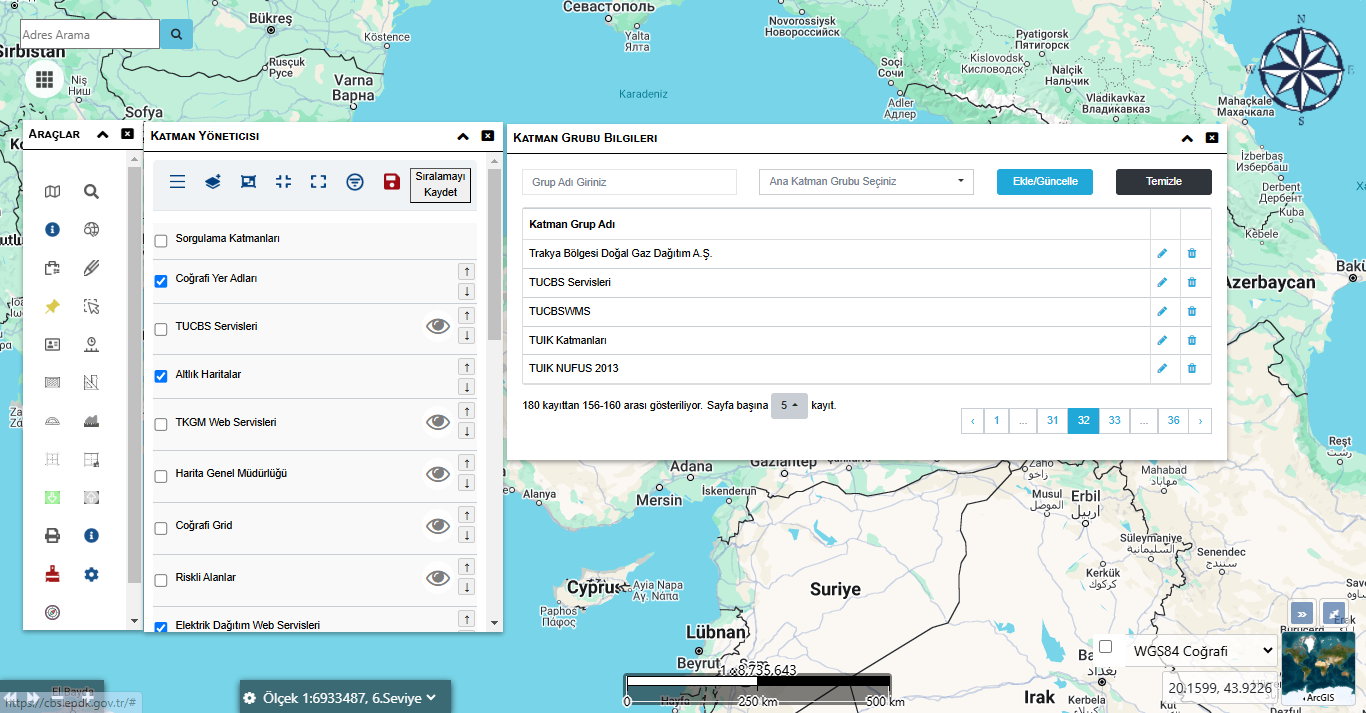Viewport: 1366px width, 713px height.
Task: Uncheck the Coğrafi Yer Adları layer
Action: coord(161,281)
